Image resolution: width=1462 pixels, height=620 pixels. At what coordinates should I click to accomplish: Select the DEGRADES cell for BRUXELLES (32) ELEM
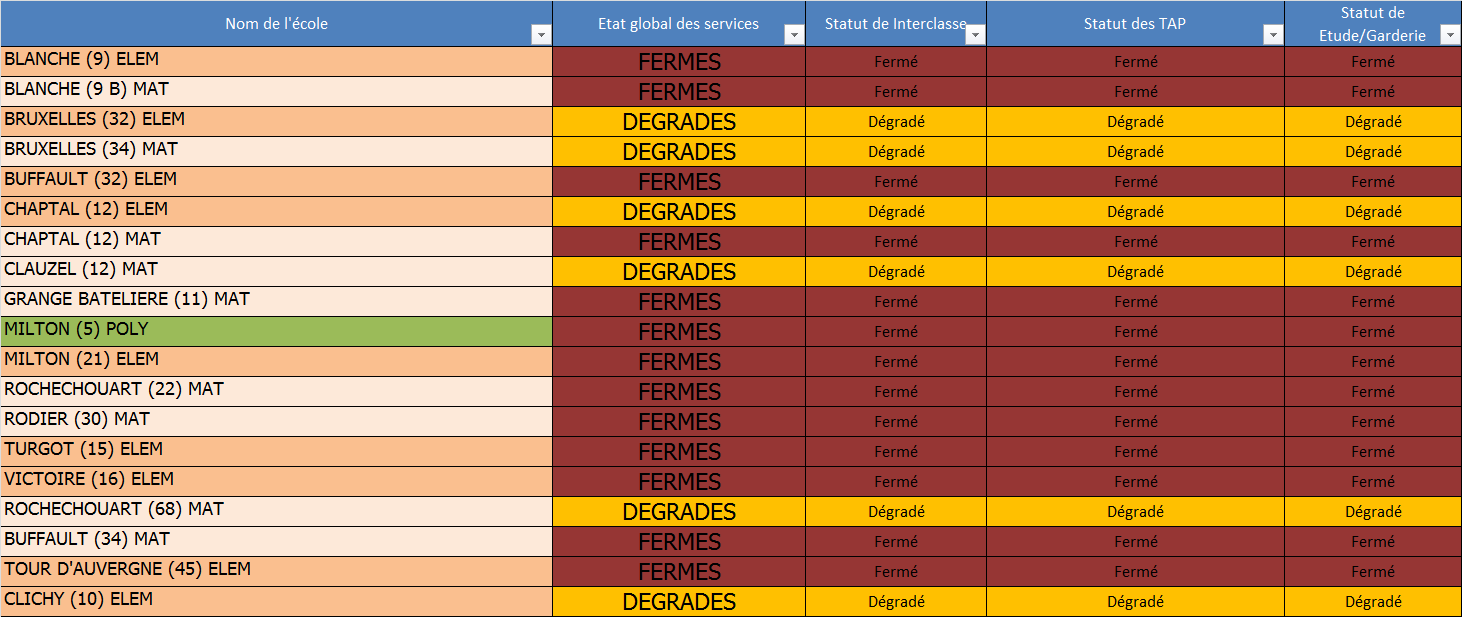pos(679,122)
